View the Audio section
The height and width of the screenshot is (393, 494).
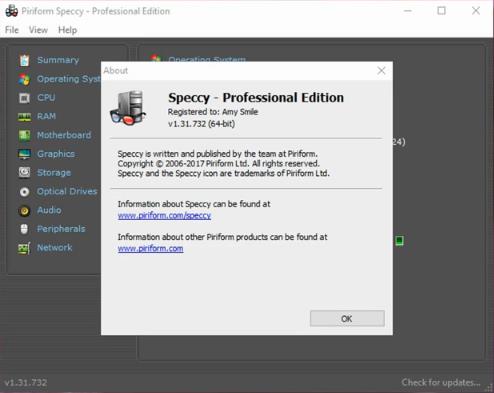pyautogui.click(x=49, y=210)
